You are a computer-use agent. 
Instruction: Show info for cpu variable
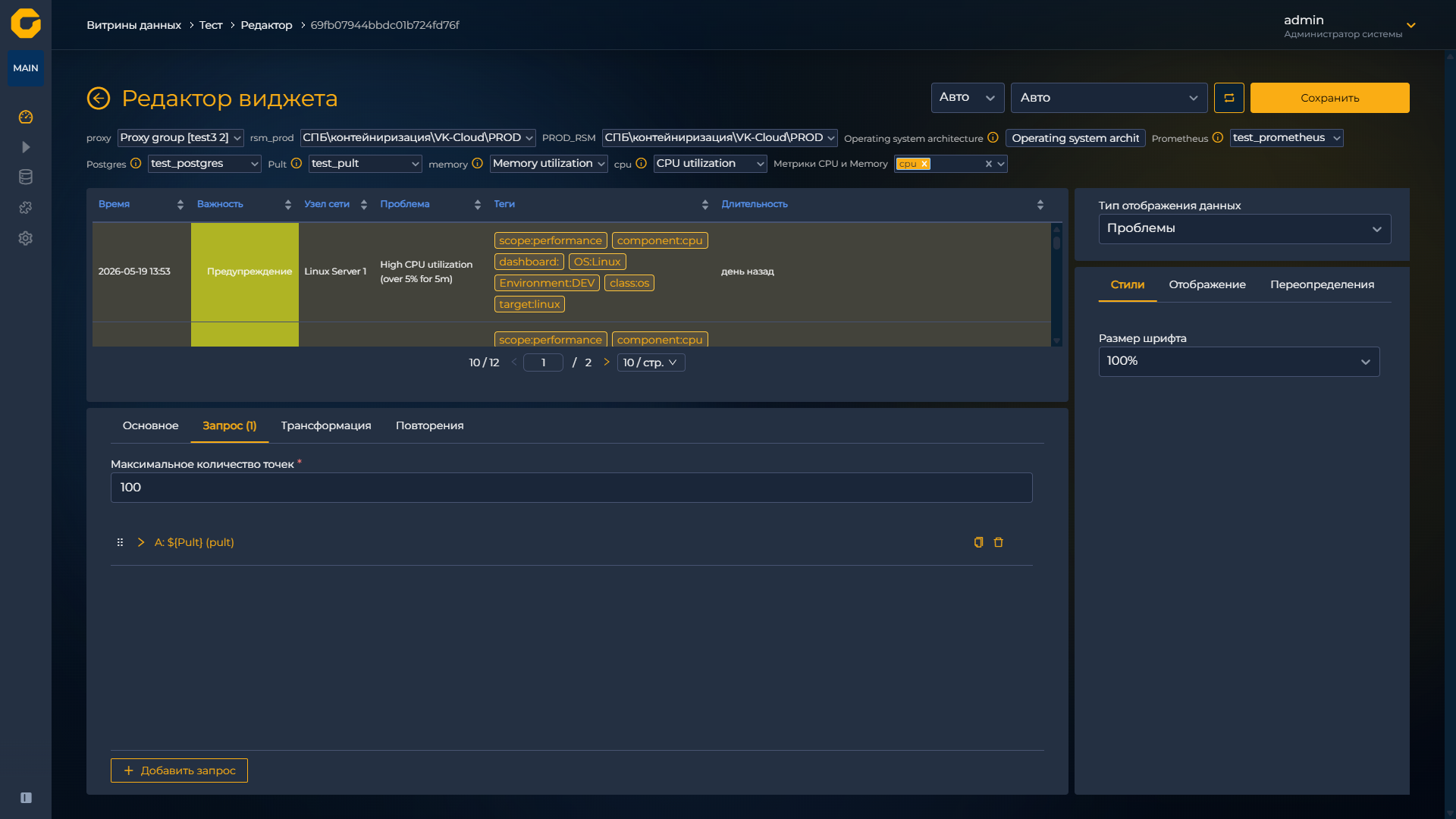[642, 164]
